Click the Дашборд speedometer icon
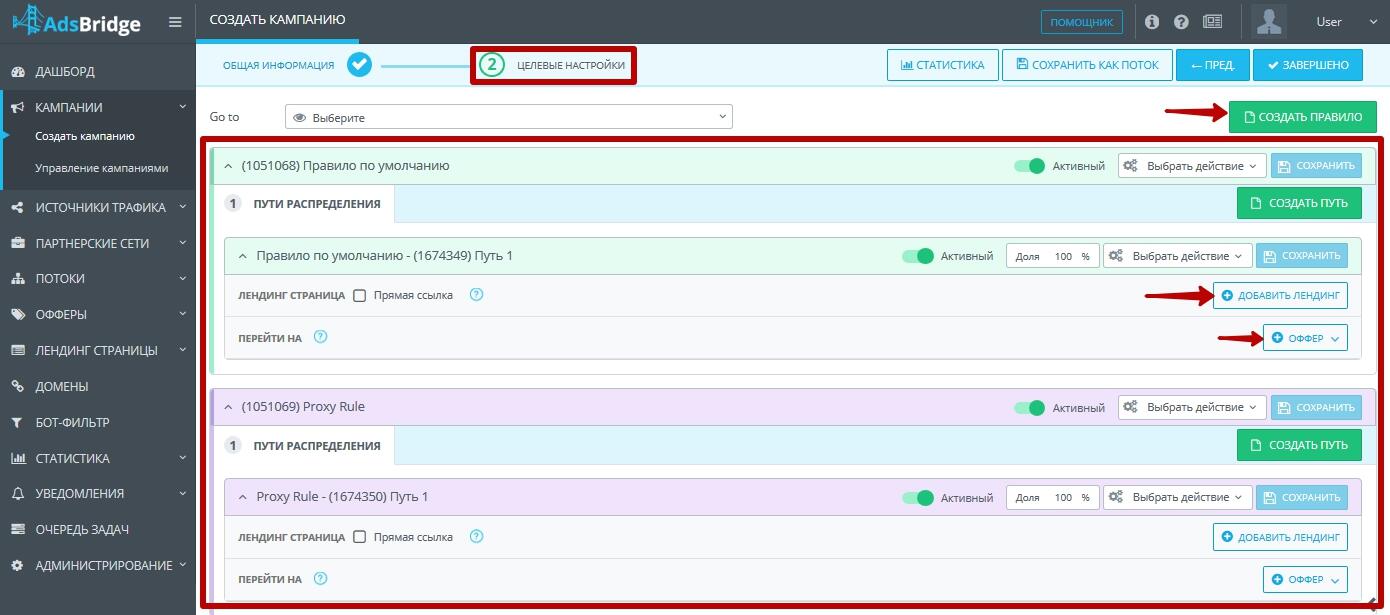 (x=17, y=72)
